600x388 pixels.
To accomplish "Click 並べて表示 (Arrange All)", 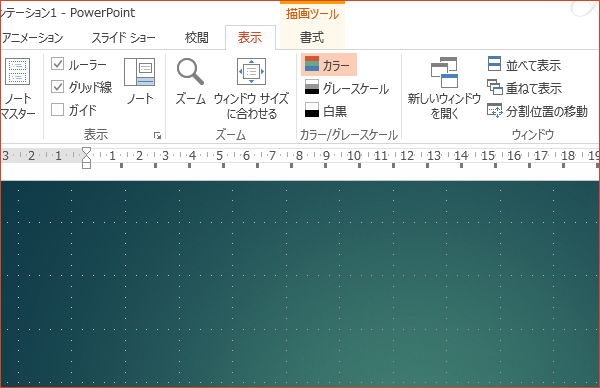I will point(524,65).
